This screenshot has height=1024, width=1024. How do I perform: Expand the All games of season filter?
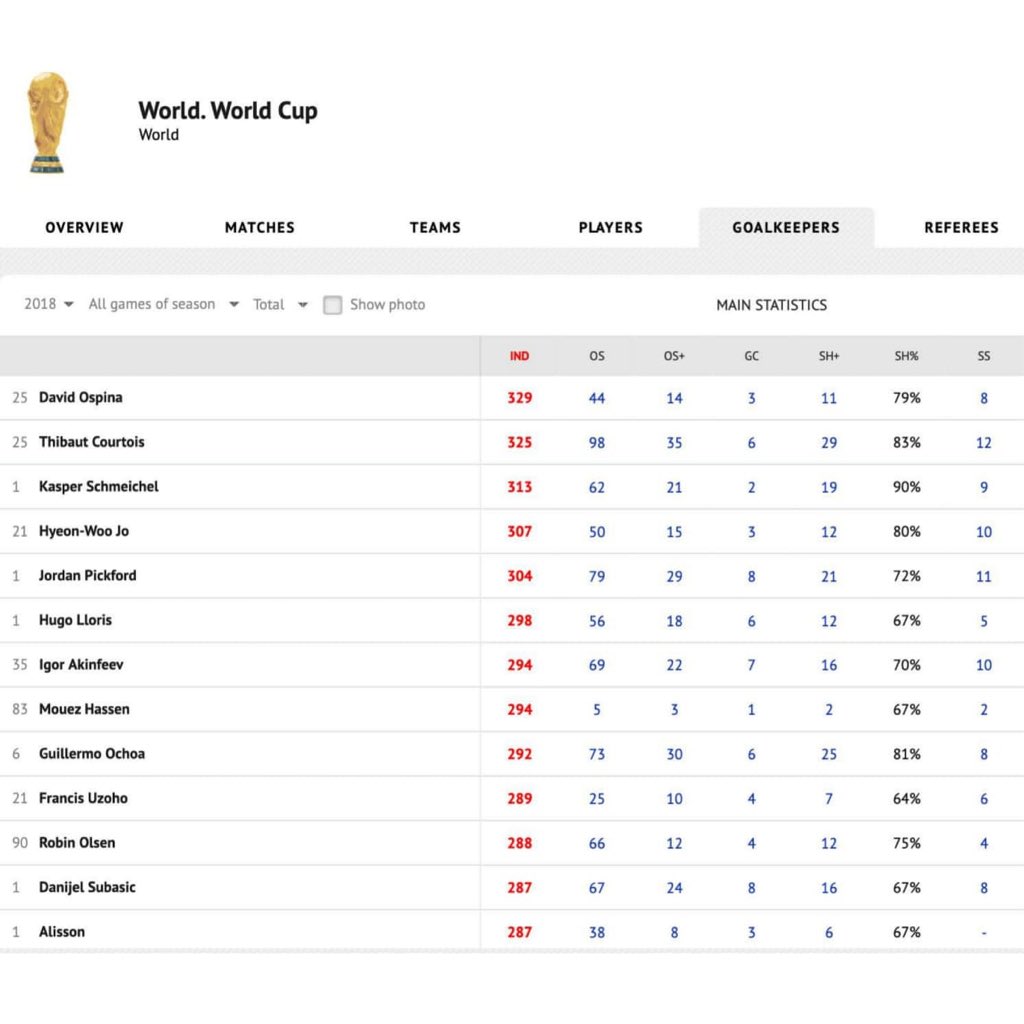point(163,305)
